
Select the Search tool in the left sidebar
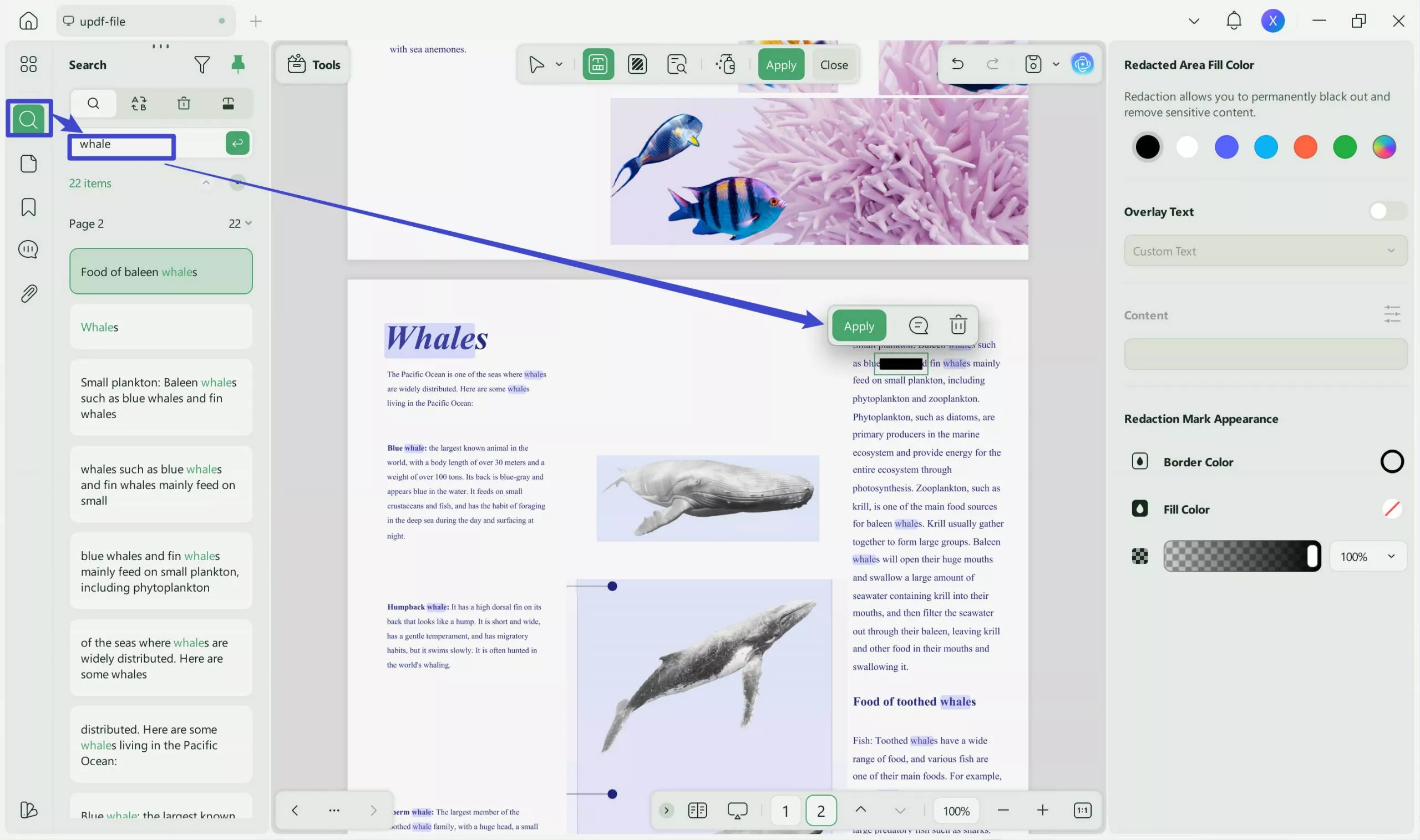pos(28,119)
